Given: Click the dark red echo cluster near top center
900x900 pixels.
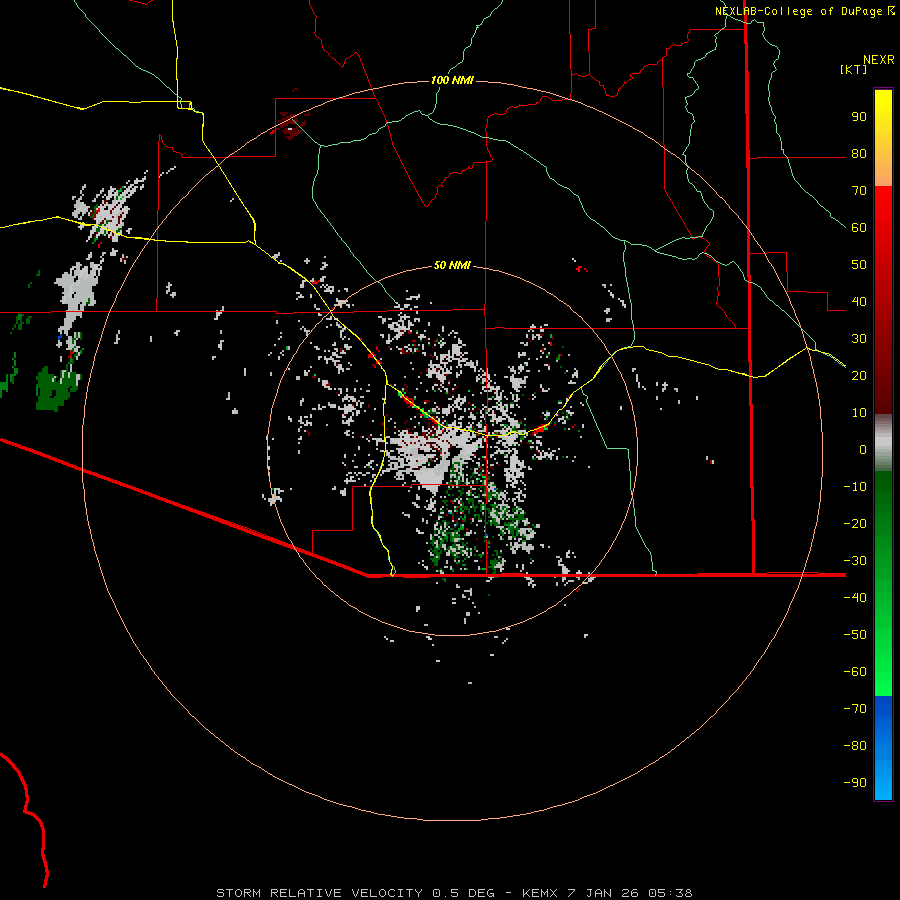Looking at the screenshot, I should 290,124.
